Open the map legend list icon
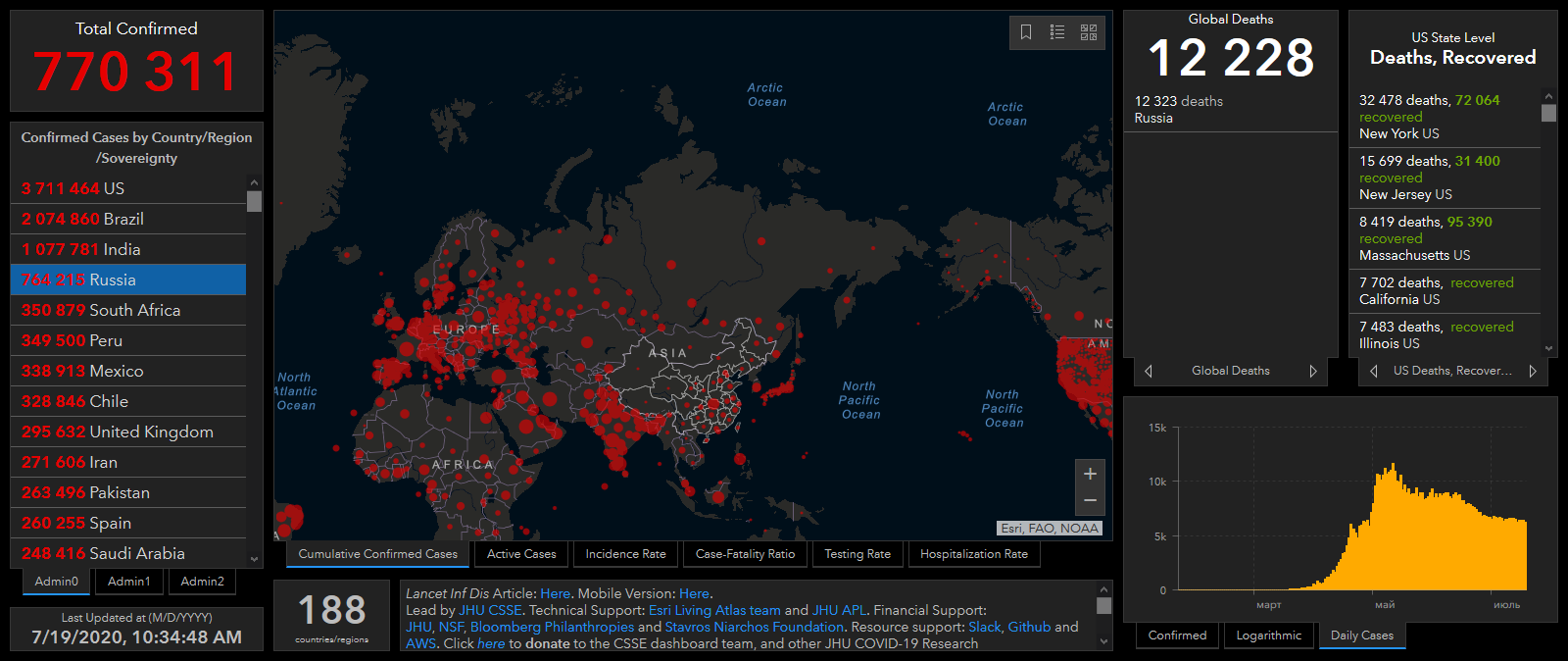The image size is (1568, 661). 1057,32
